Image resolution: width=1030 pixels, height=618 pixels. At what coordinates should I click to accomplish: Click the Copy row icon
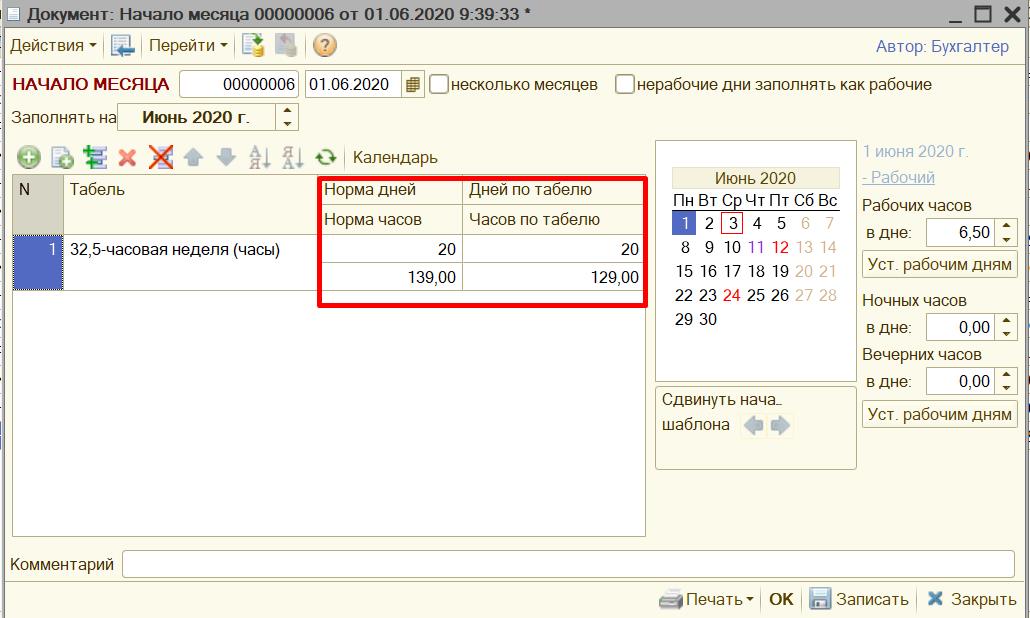(62, 157)
